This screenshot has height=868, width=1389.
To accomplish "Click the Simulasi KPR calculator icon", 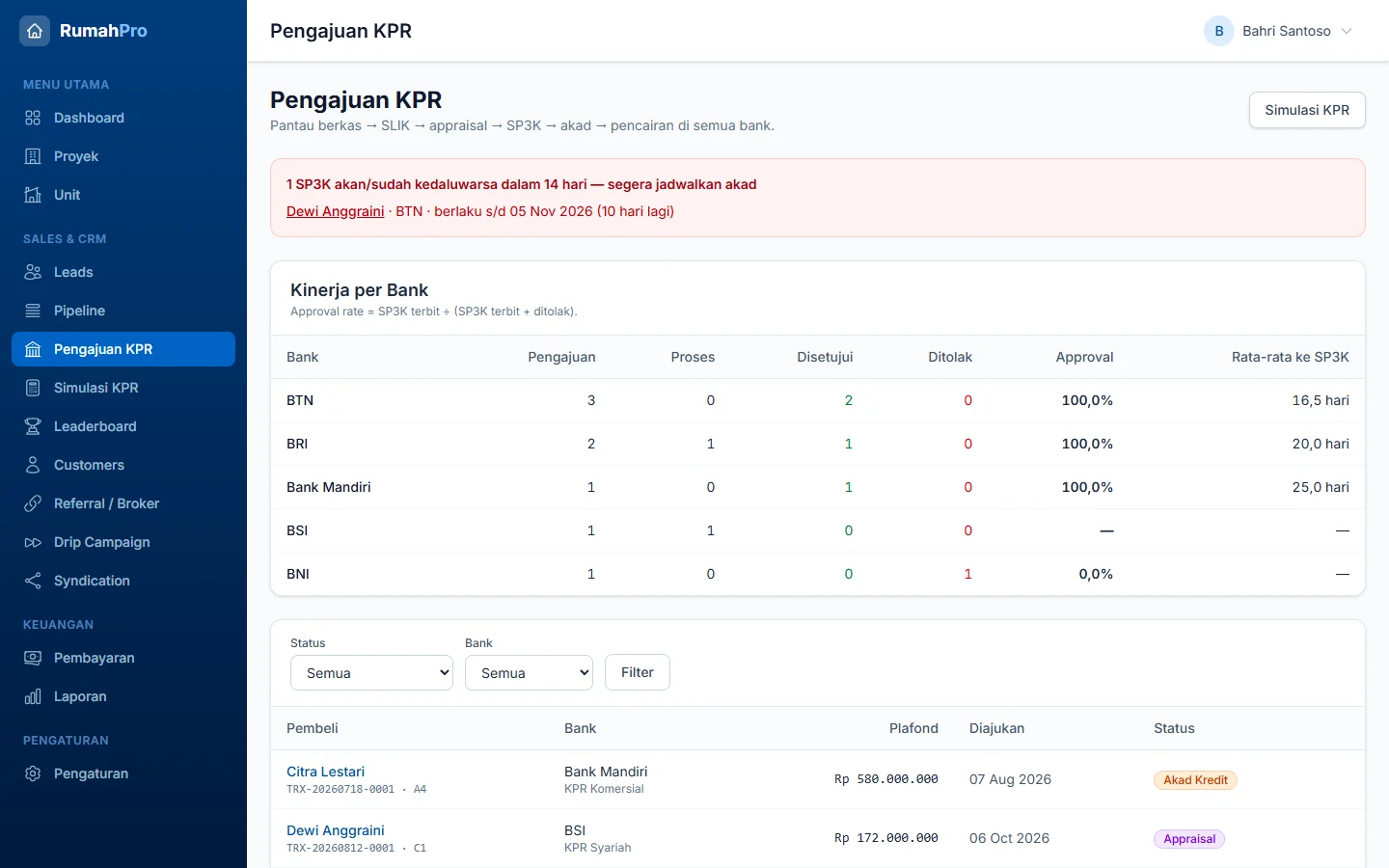I will (33, 388).
